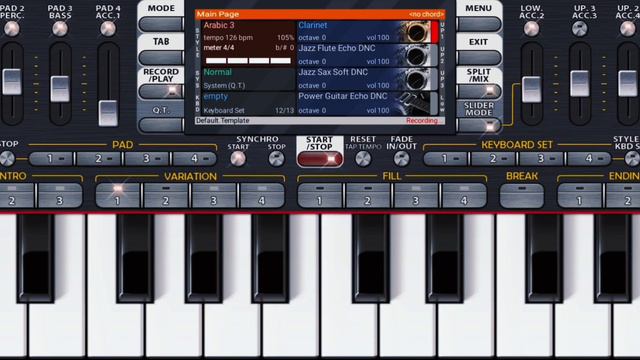
Task: Click the Main Page title bar
Action: (320, 14)
